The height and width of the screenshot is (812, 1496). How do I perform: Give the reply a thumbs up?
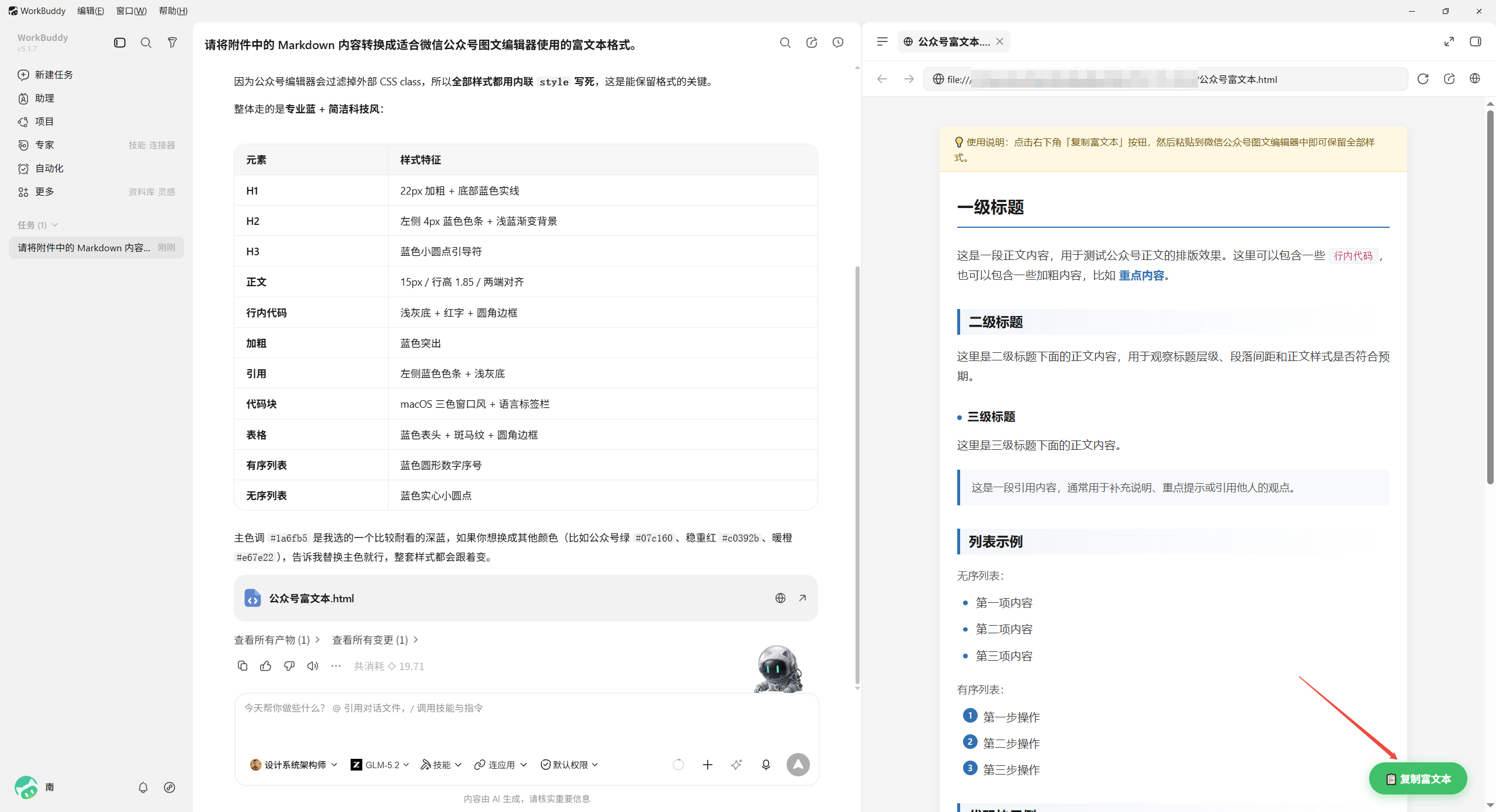266,666
